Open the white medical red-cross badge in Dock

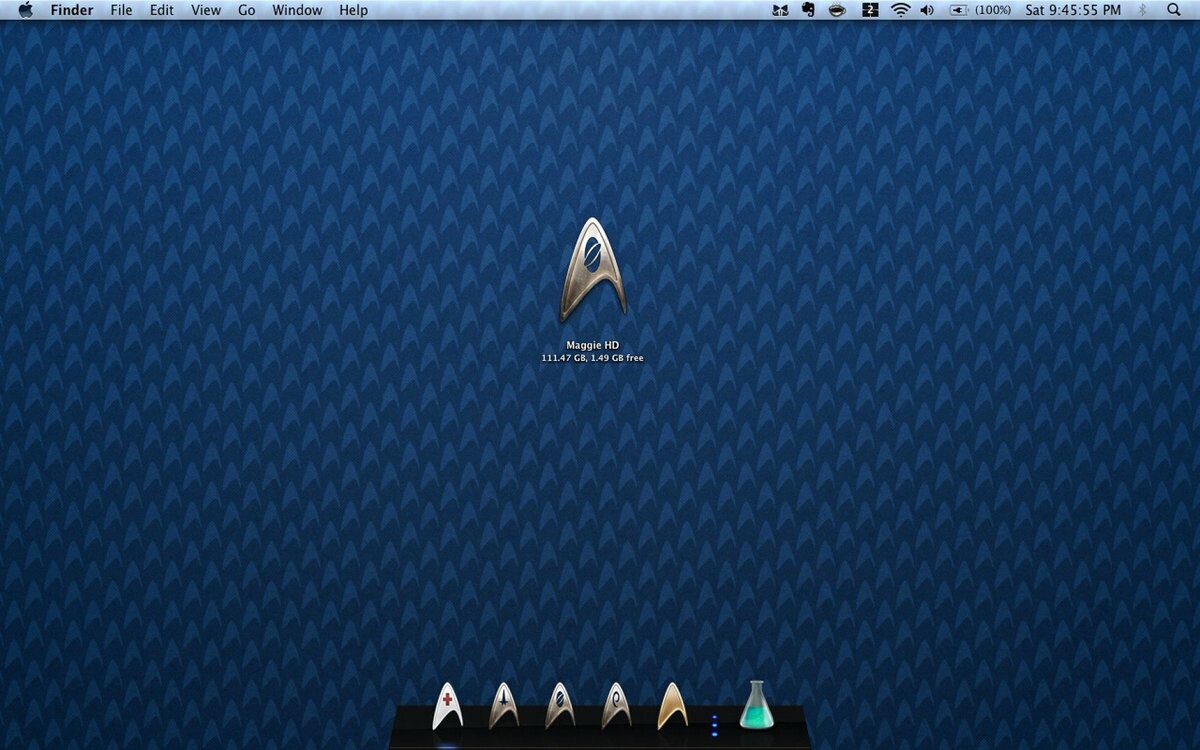point(447,706)
